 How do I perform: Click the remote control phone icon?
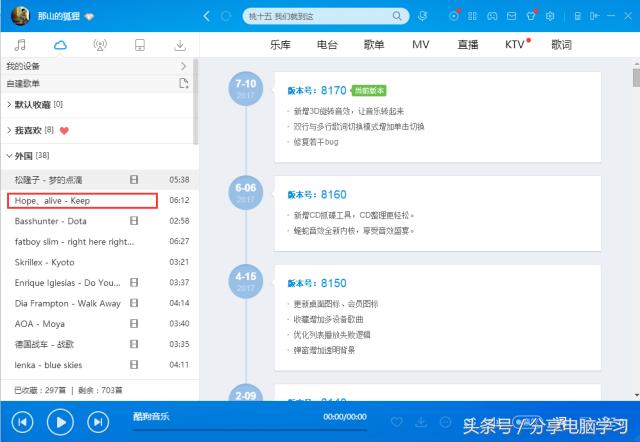[x=578, y=16]
